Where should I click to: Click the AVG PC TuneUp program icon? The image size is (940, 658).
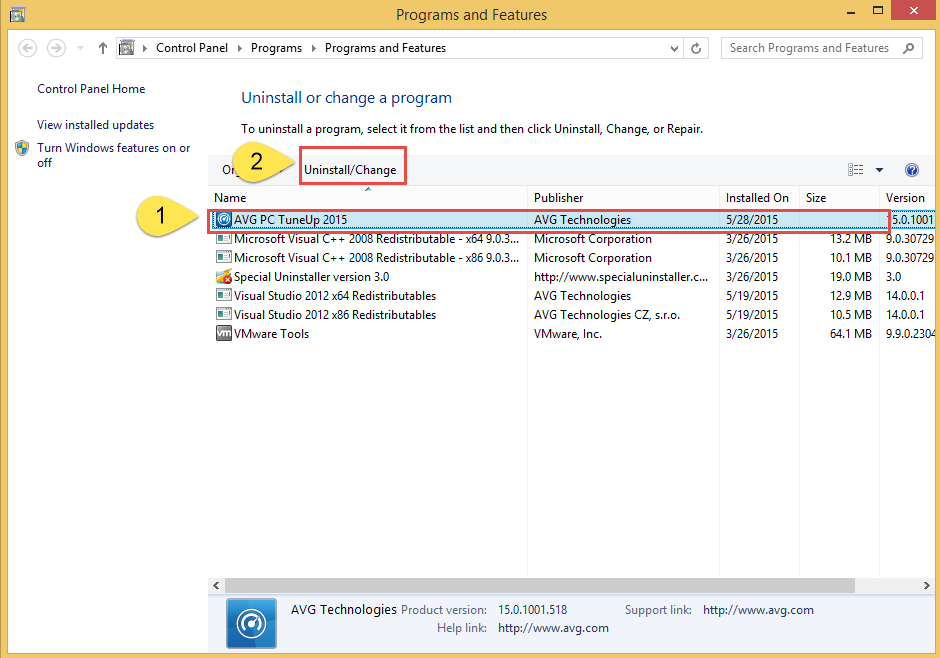[224, 220]
